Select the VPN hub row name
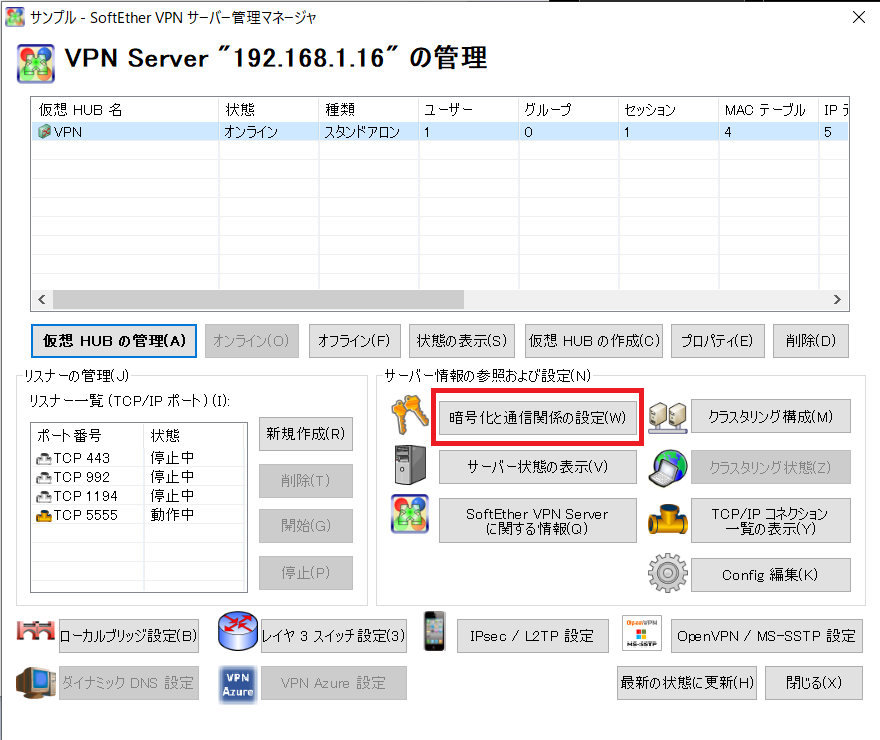880x740 pixels. (68, 132)
